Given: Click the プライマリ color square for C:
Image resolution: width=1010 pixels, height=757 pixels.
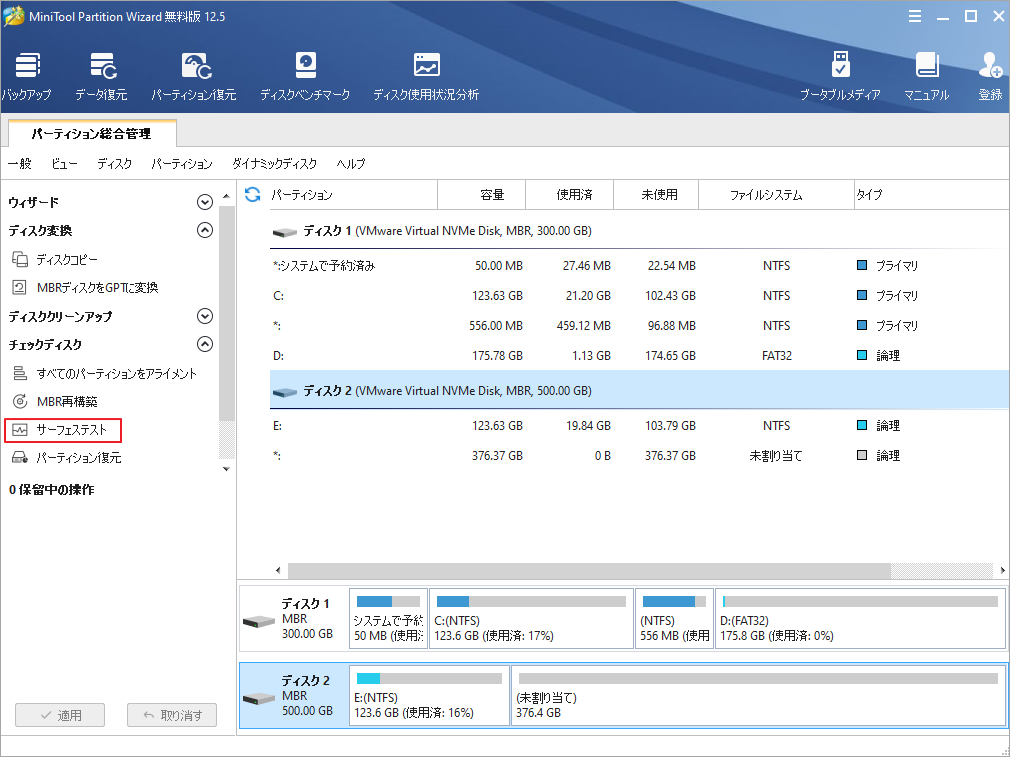Looking at the screenshot, I should 862,295.
